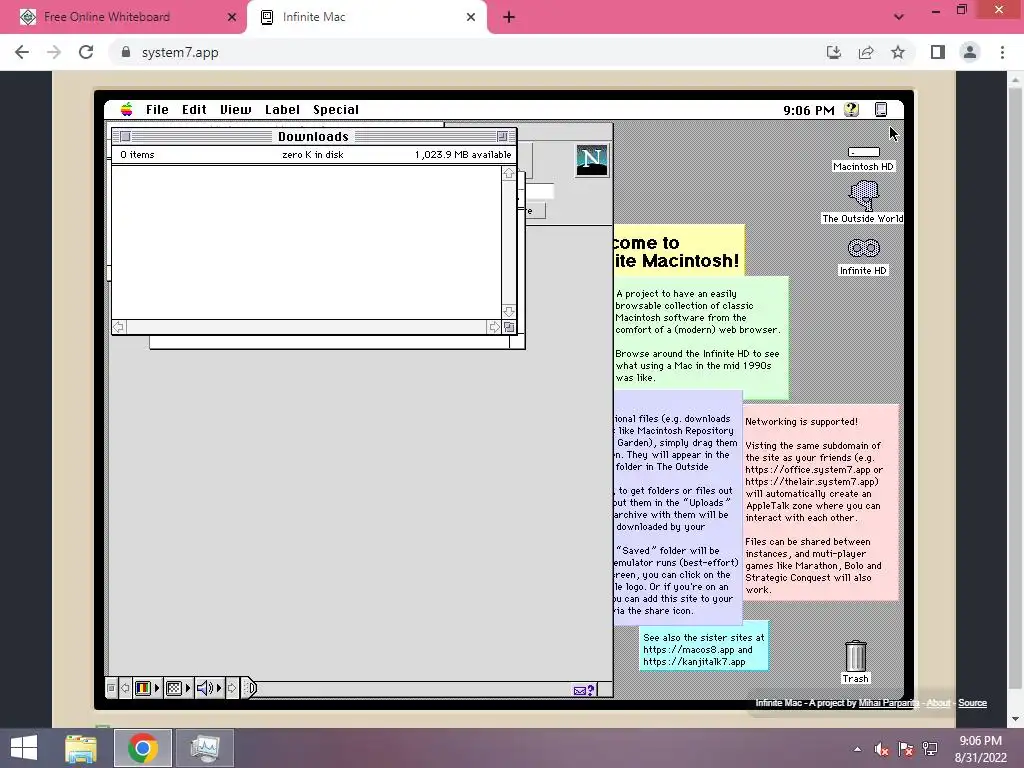Click the share page icon in Chrome
1024x768 pixels.
[866, 52]
